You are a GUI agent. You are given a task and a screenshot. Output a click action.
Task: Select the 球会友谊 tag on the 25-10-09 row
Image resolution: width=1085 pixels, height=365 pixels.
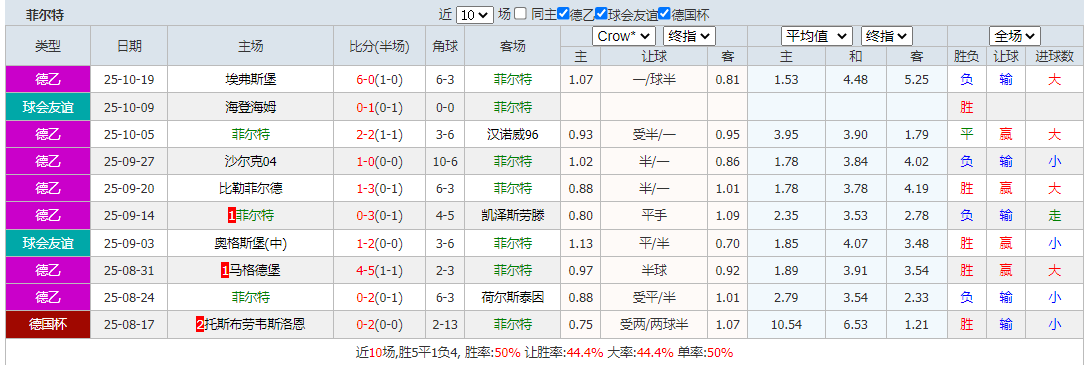coord(48,107)
